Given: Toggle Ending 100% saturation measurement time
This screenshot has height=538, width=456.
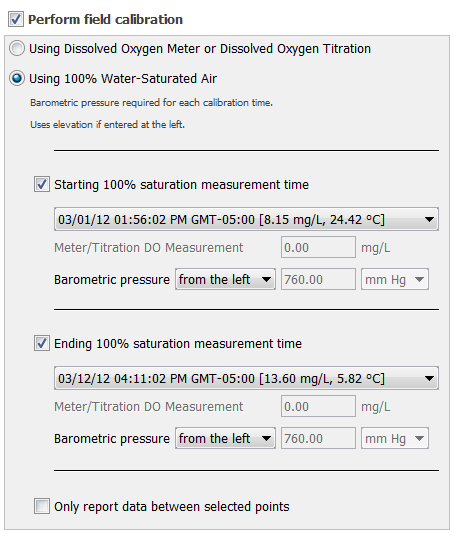Looking at the screenshot, I should click(x=42, y=343).
